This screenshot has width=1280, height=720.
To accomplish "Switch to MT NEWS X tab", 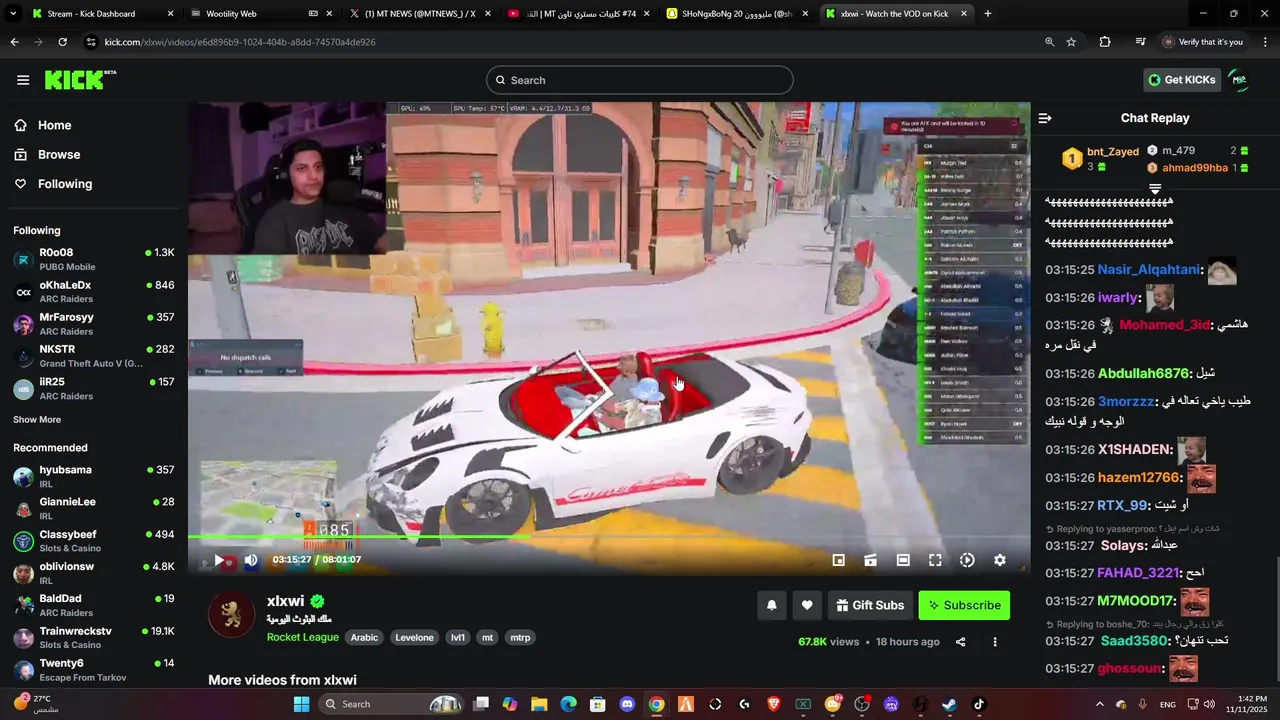I will [418, 14].
